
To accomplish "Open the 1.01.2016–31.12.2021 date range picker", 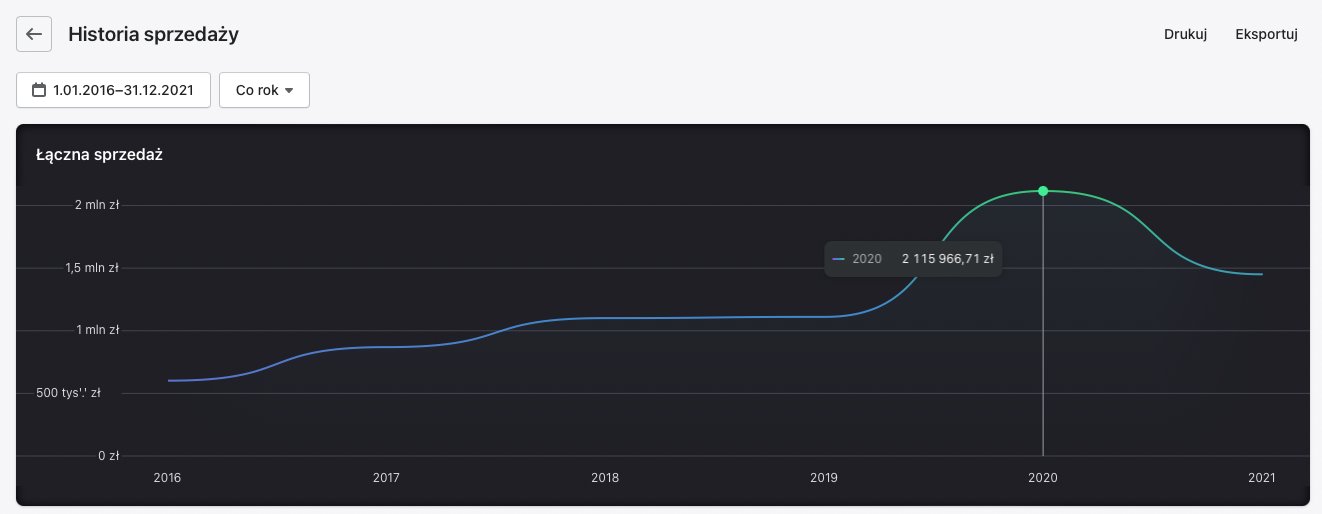I will (113, 90).
